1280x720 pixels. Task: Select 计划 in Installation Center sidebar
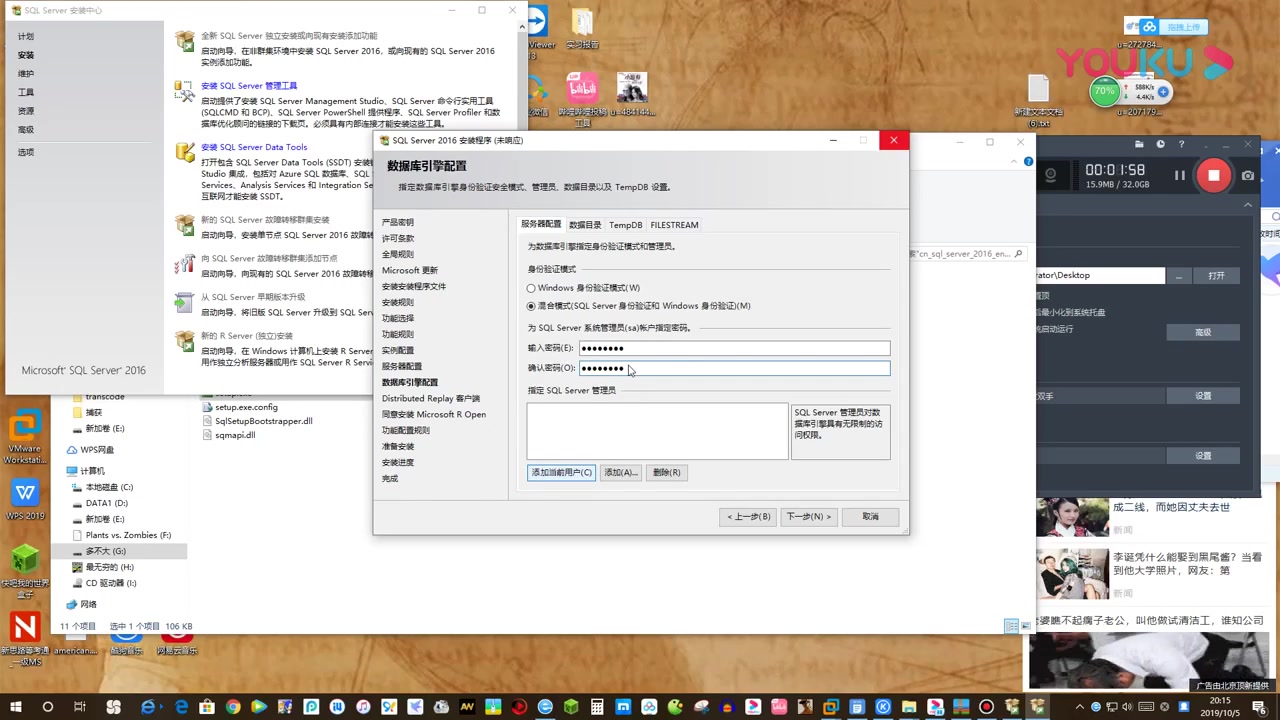(x=26, y=36)
